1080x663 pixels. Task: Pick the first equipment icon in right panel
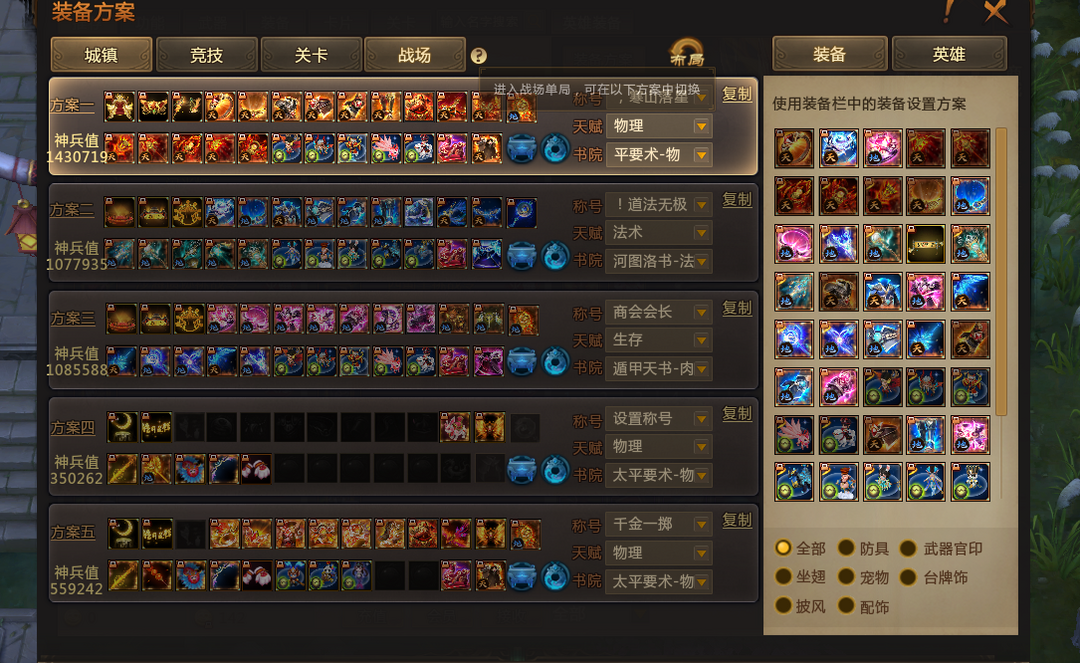click(x=793, y=148)
